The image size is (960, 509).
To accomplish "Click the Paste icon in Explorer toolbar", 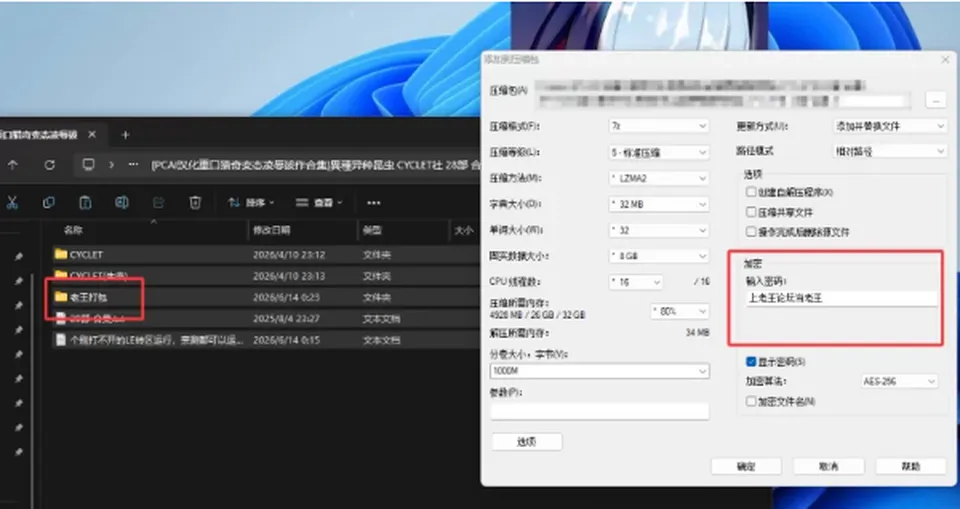I will [85, 203].
